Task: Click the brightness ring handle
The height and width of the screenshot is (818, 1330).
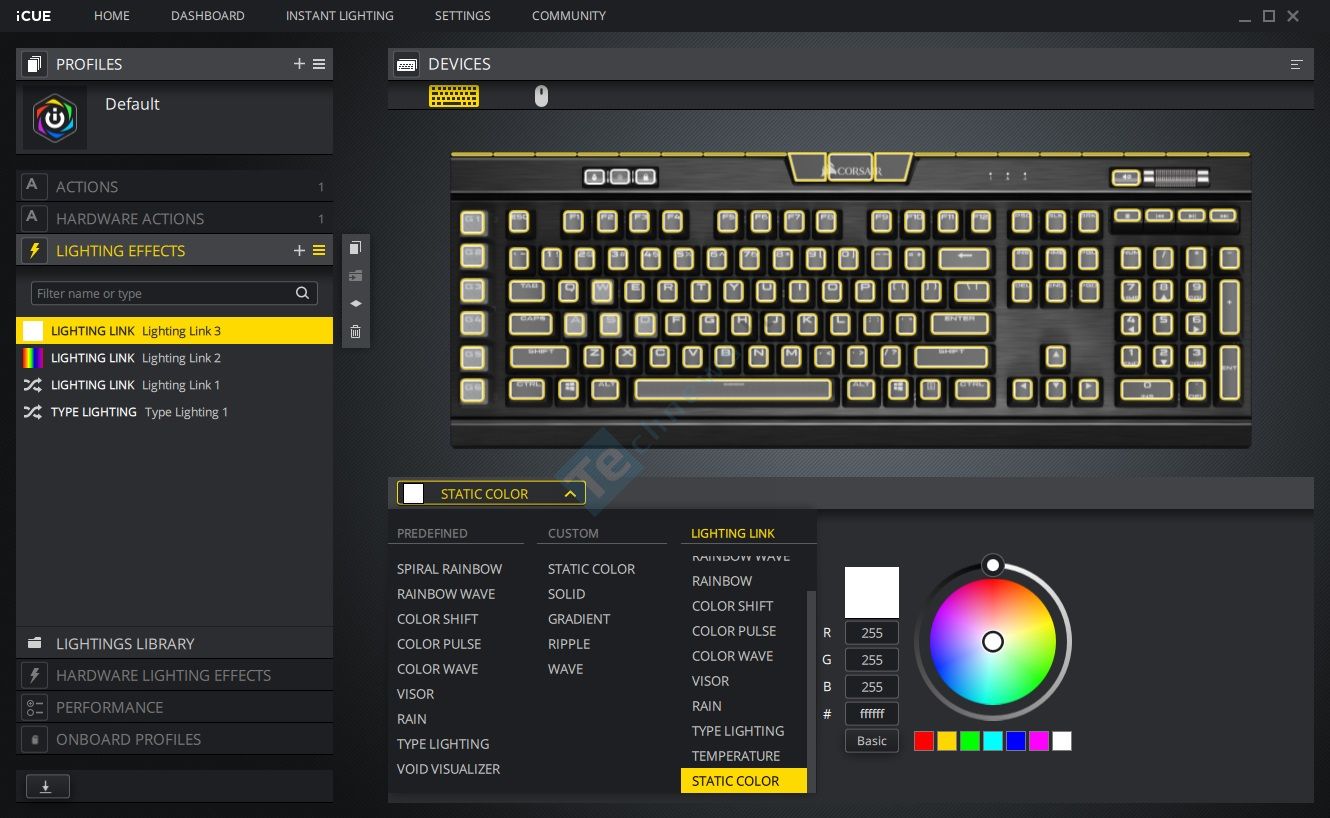Action: tap(992, 565)
